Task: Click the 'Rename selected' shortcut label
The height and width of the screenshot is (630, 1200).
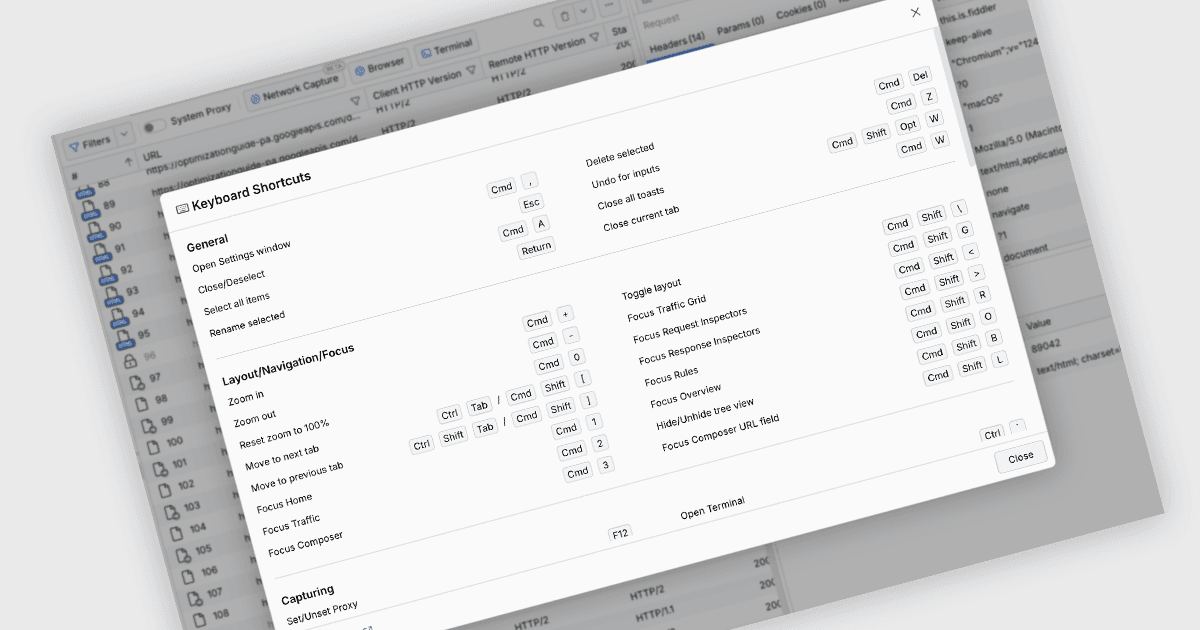Action: coord(247,324)
